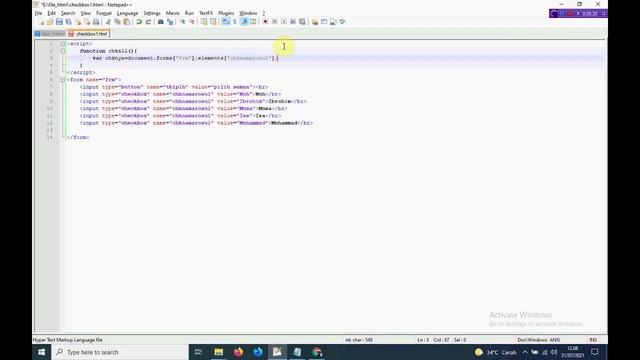Start macro recording with red dot icon

(265, 22)
